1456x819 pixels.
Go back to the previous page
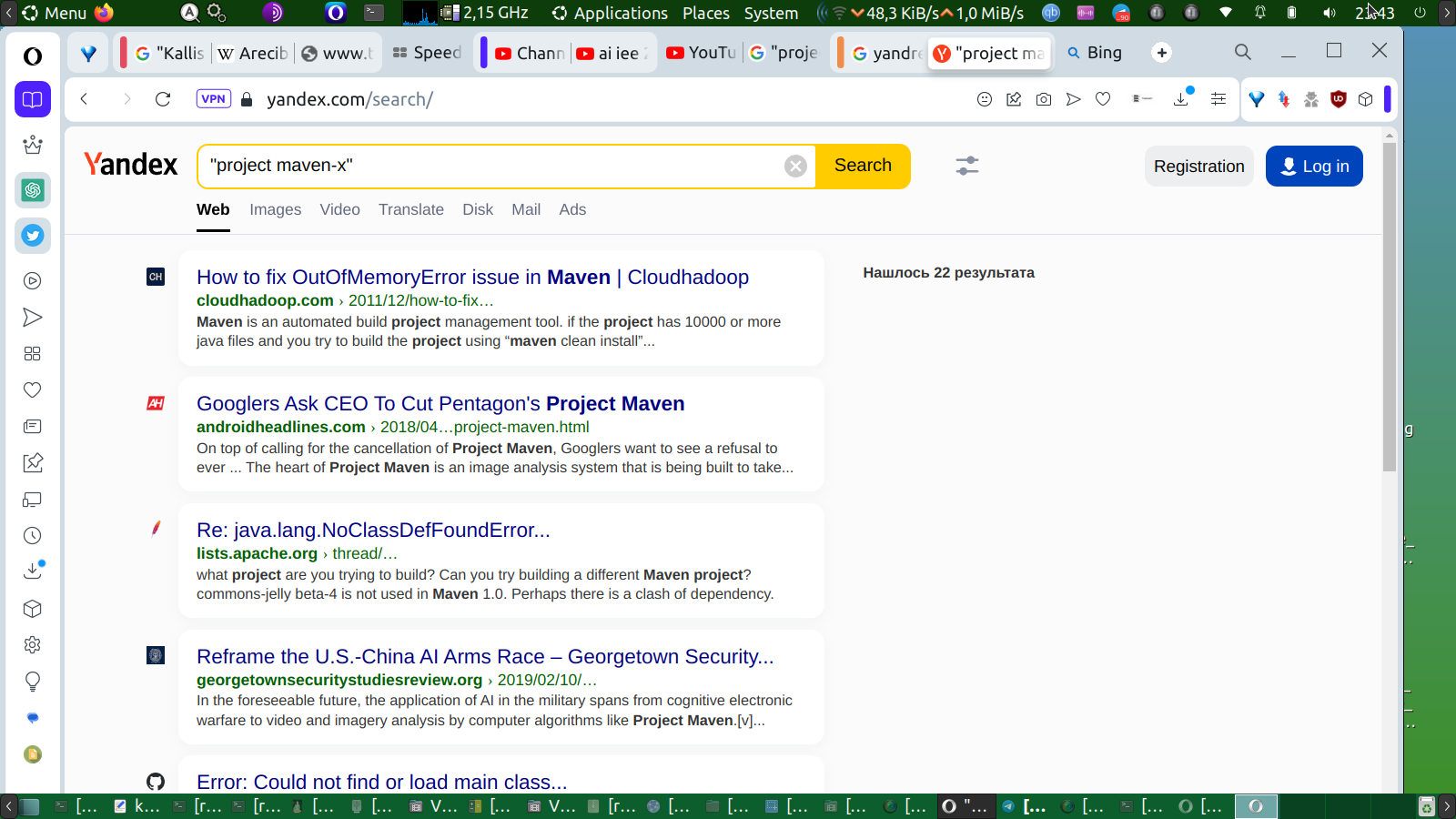[84, 99]
